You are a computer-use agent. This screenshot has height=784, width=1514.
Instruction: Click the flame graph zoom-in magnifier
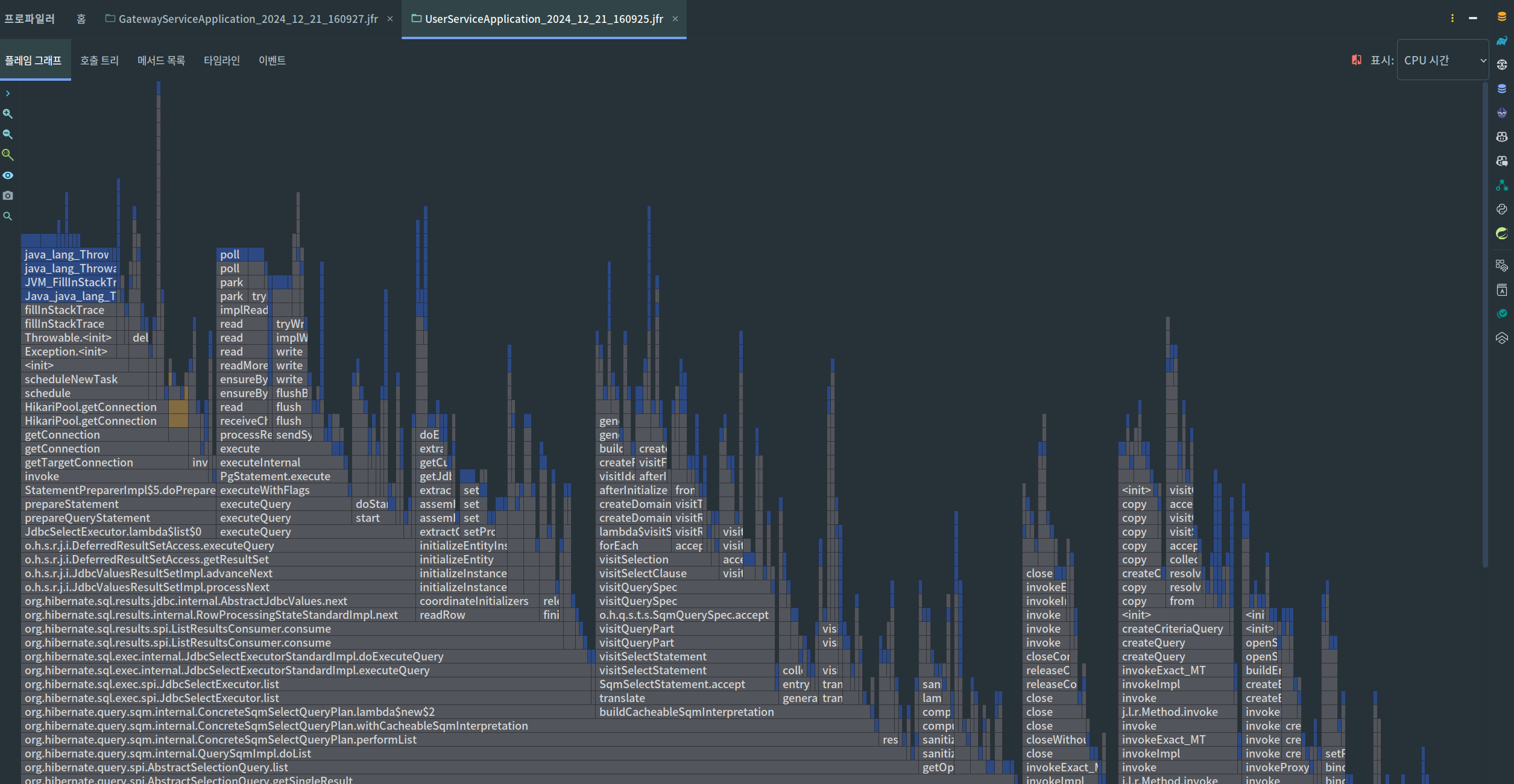pyautogui.click(x=8, y=113)
